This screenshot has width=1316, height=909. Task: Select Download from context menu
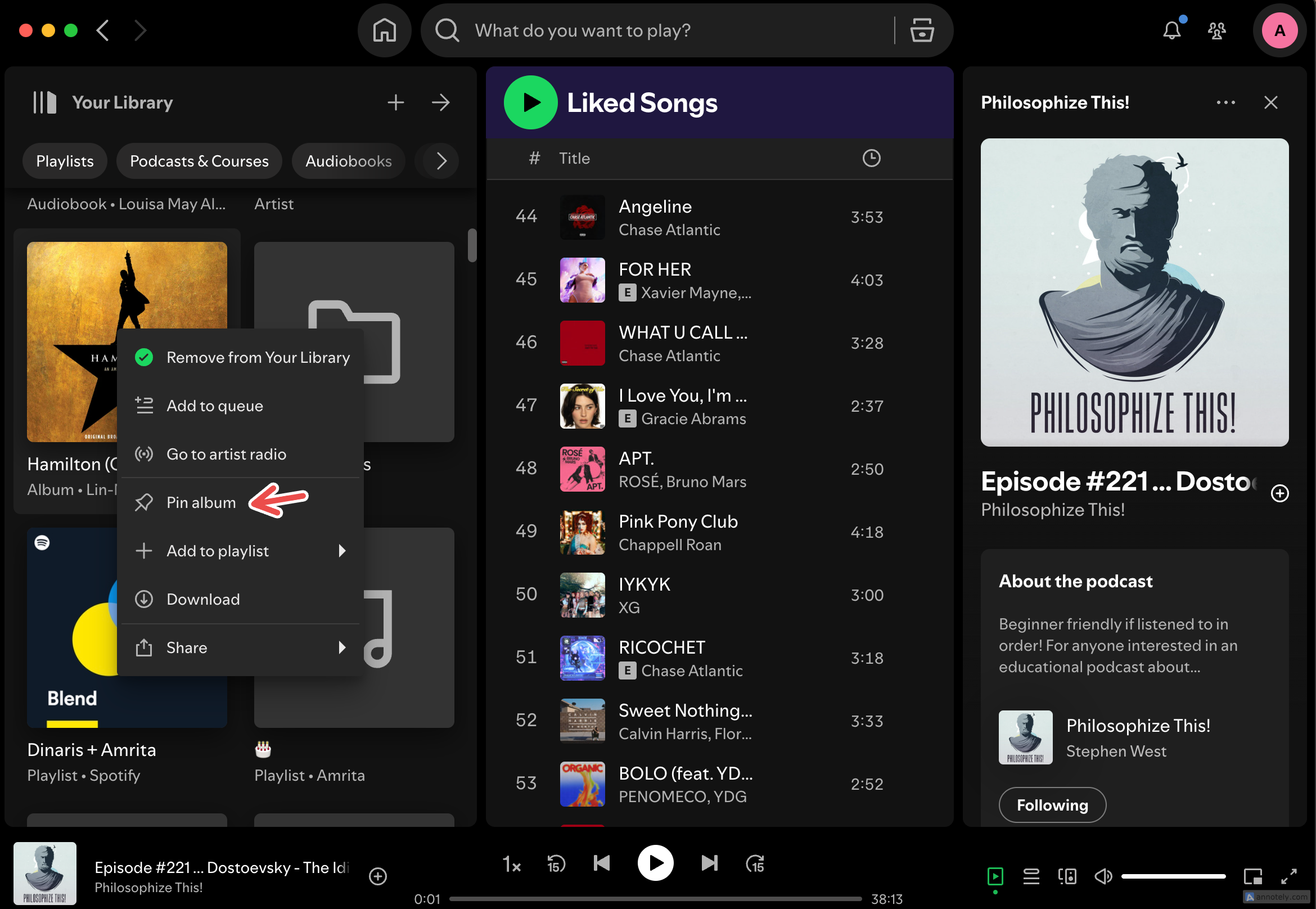point(203,599)
